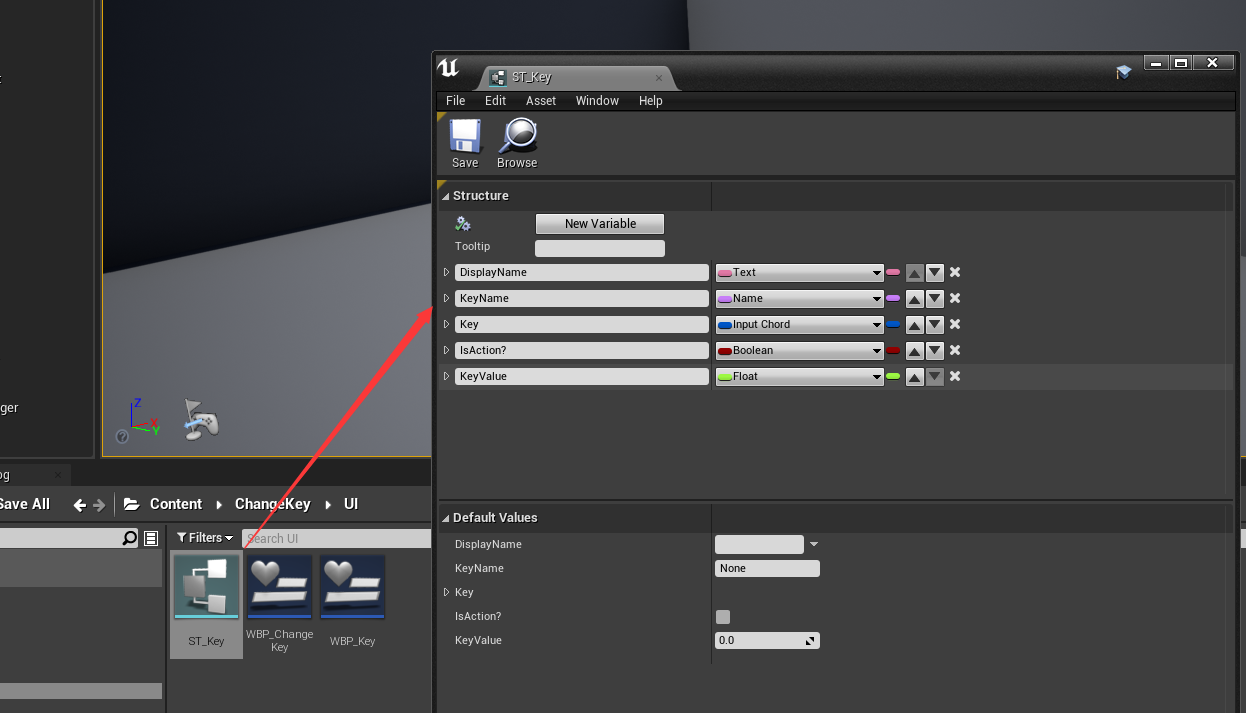Toggle the green Float pin icon for KeyValue
The image size is (1246, 713).
tap(893, 376)
